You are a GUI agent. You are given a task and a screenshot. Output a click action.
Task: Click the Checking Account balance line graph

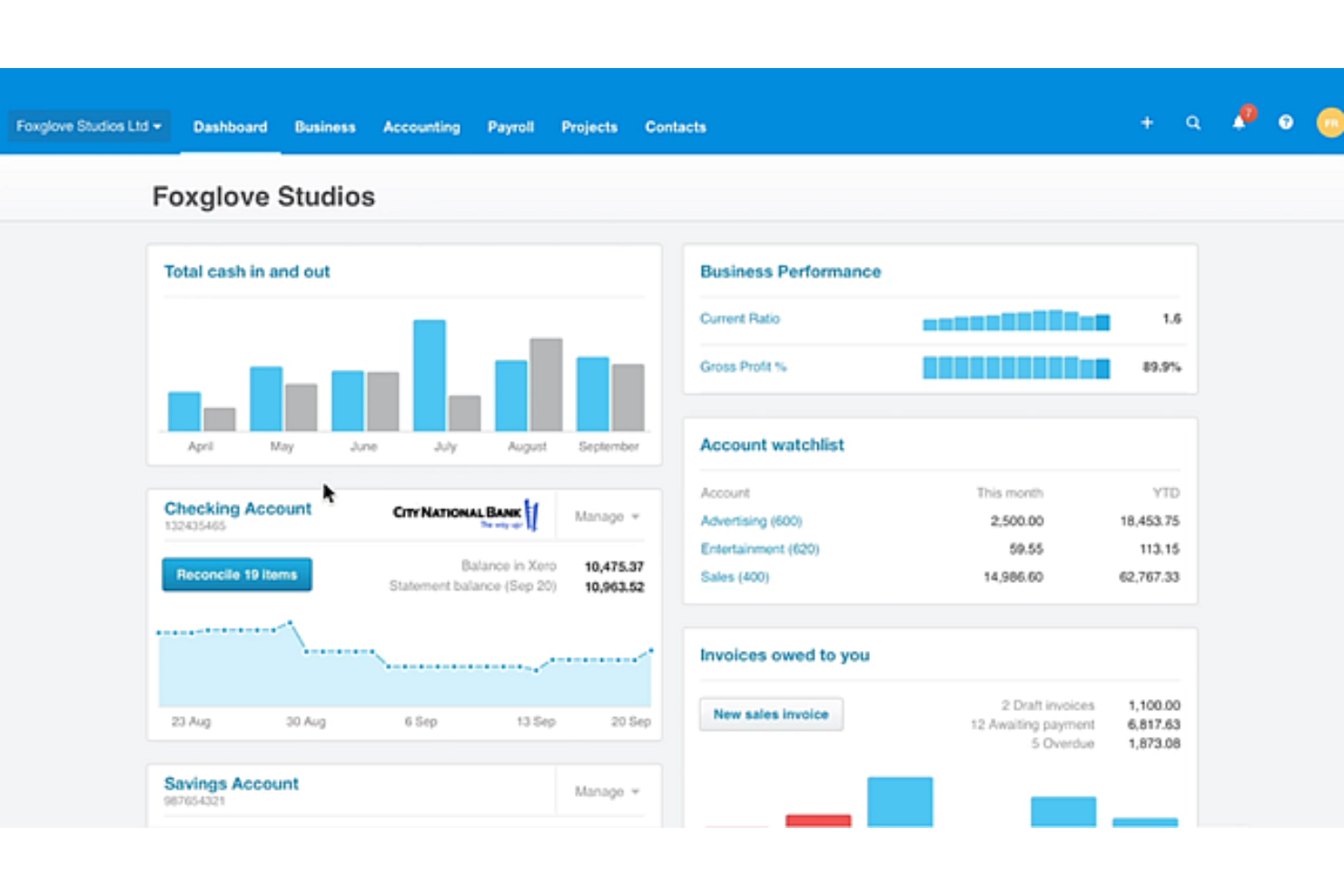click(x=404, y=663)
